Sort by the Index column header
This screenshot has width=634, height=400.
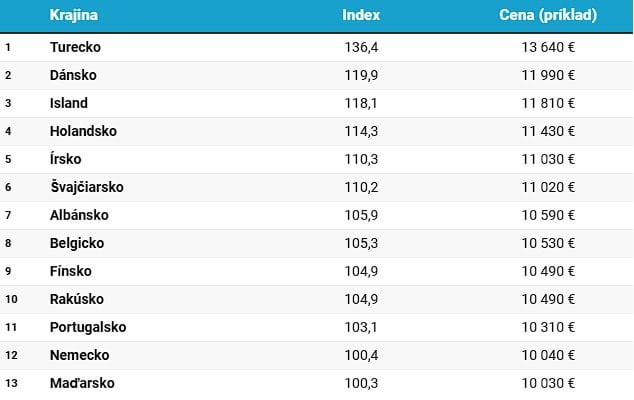coord(361,16)
